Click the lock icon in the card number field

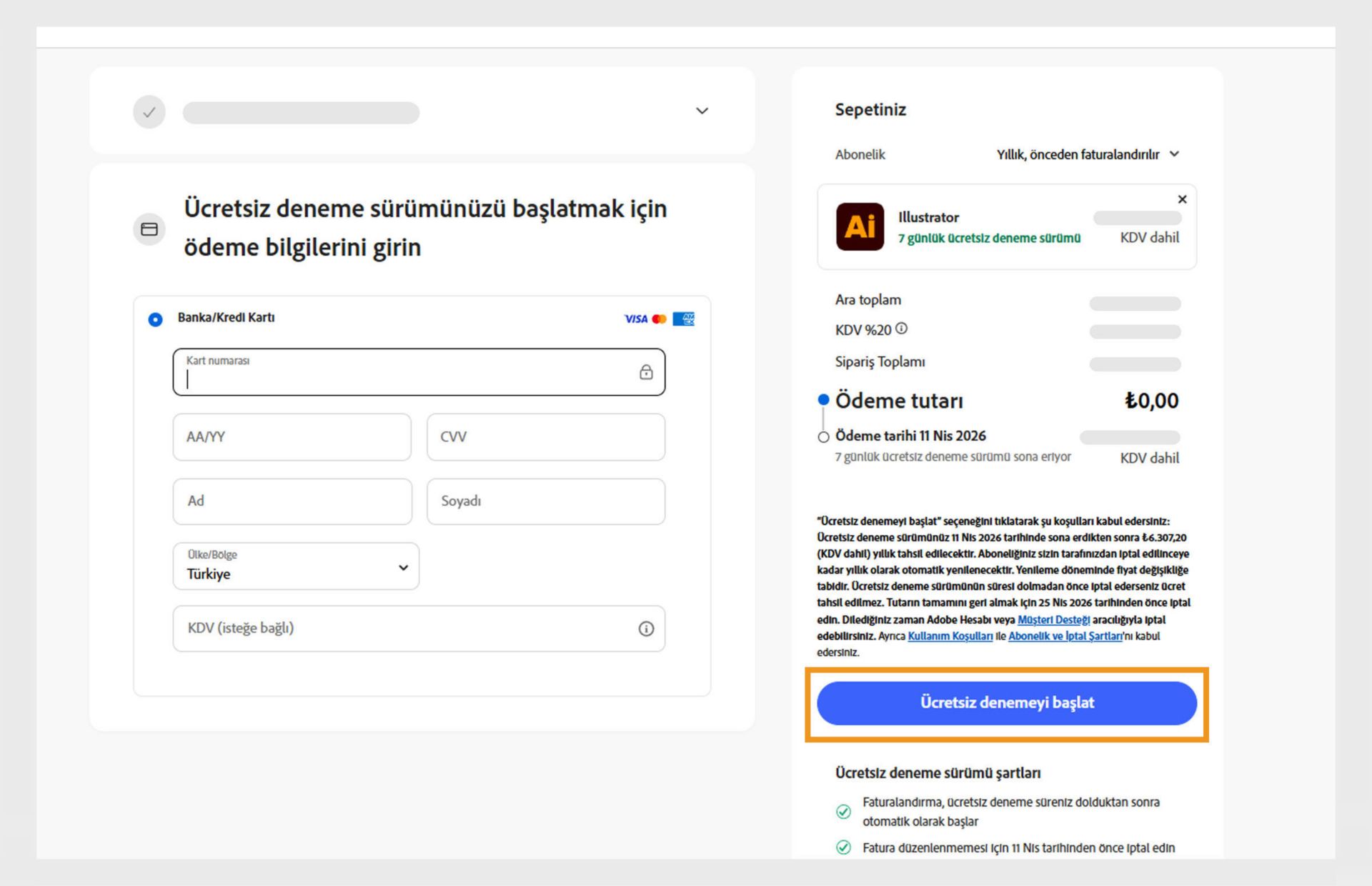(647, 372)
